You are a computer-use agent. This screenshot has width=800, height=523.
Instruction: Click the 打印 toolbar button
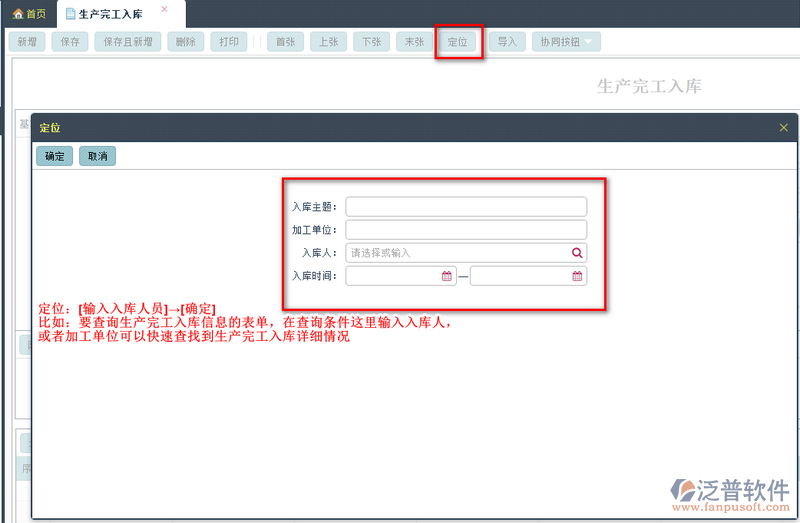[x=229, y=42]
